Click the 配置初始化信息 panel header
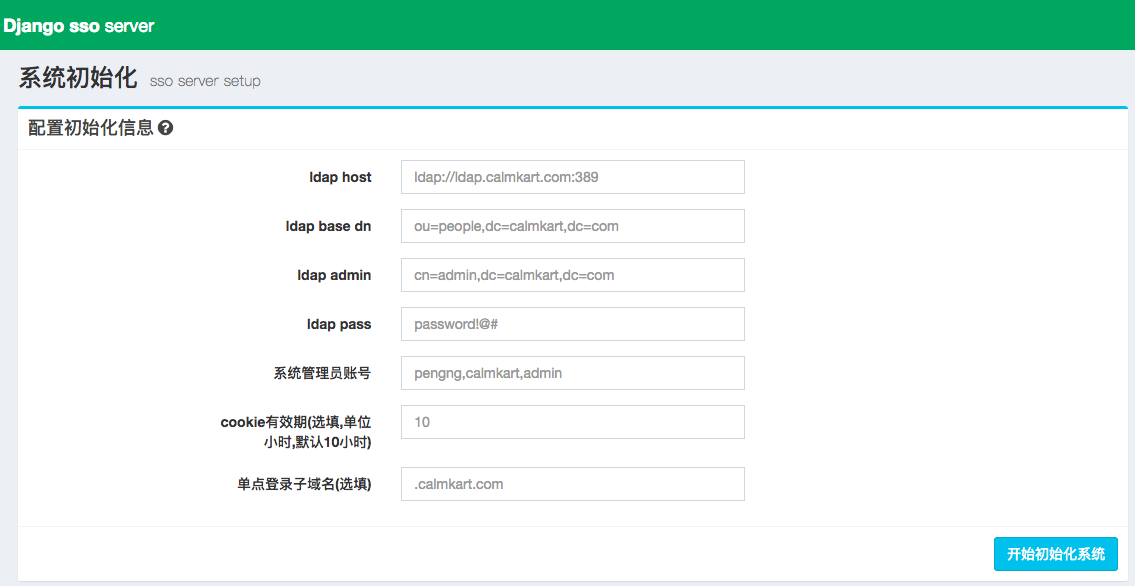 tap(90, 127)
